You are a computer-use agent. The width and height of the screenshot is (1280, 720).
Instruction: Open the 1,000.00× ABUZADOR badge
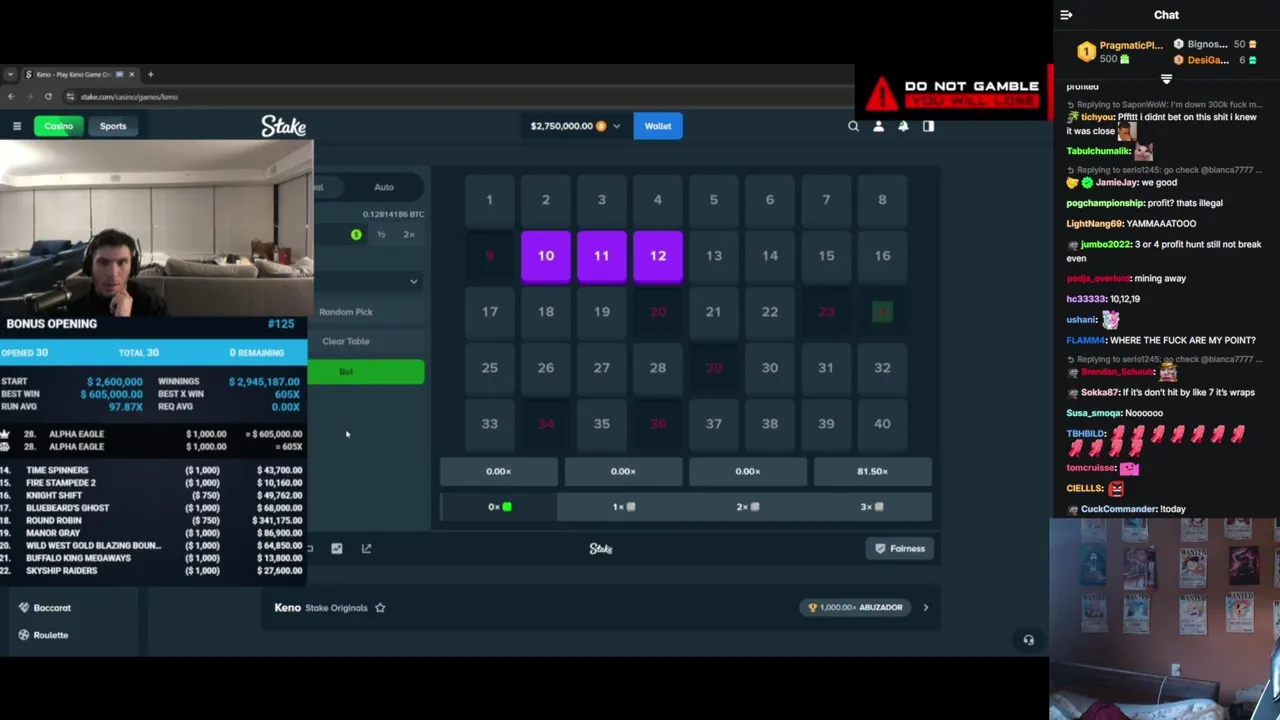(856, 607)
